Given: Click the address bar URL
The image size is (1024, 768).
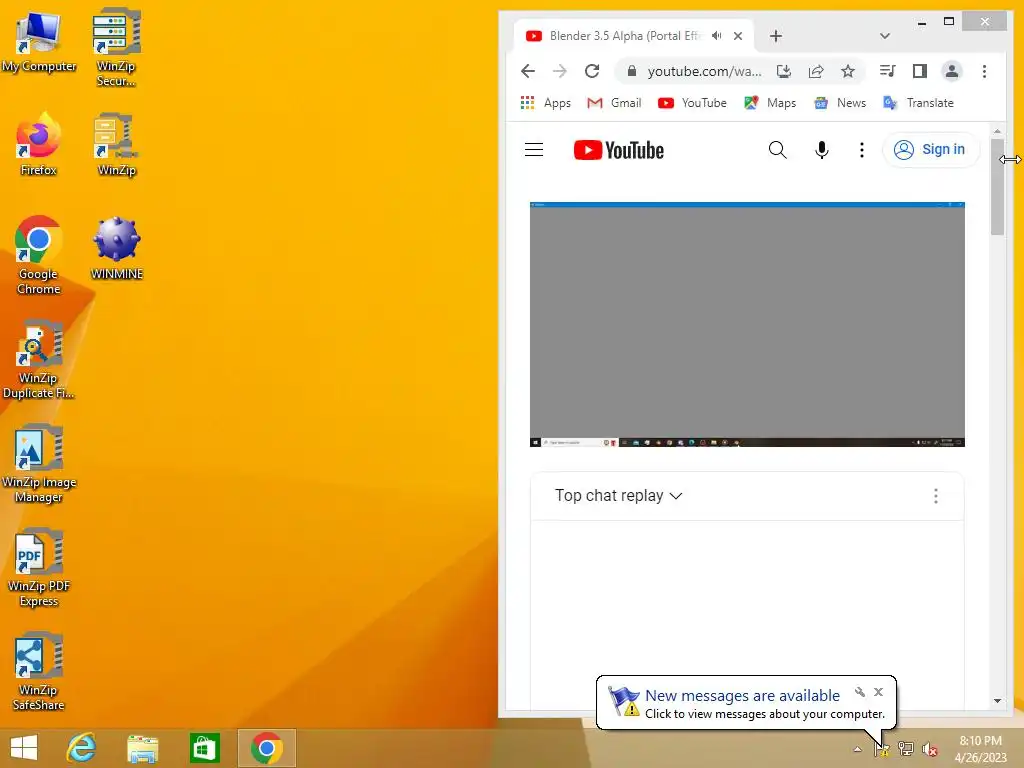Looking at the screenshot, I should pyautogui.click(x=704, y=71).
